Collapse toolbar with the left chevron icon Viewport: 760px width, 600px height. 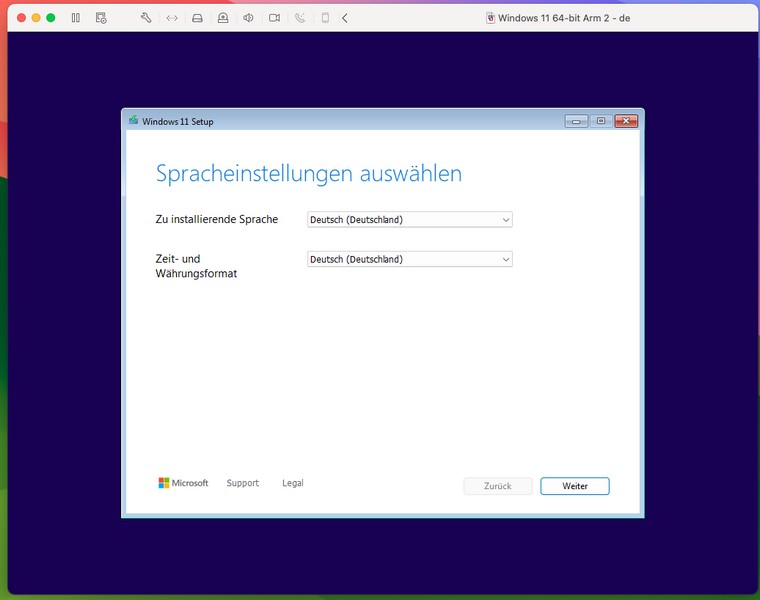tap(345, 18)
